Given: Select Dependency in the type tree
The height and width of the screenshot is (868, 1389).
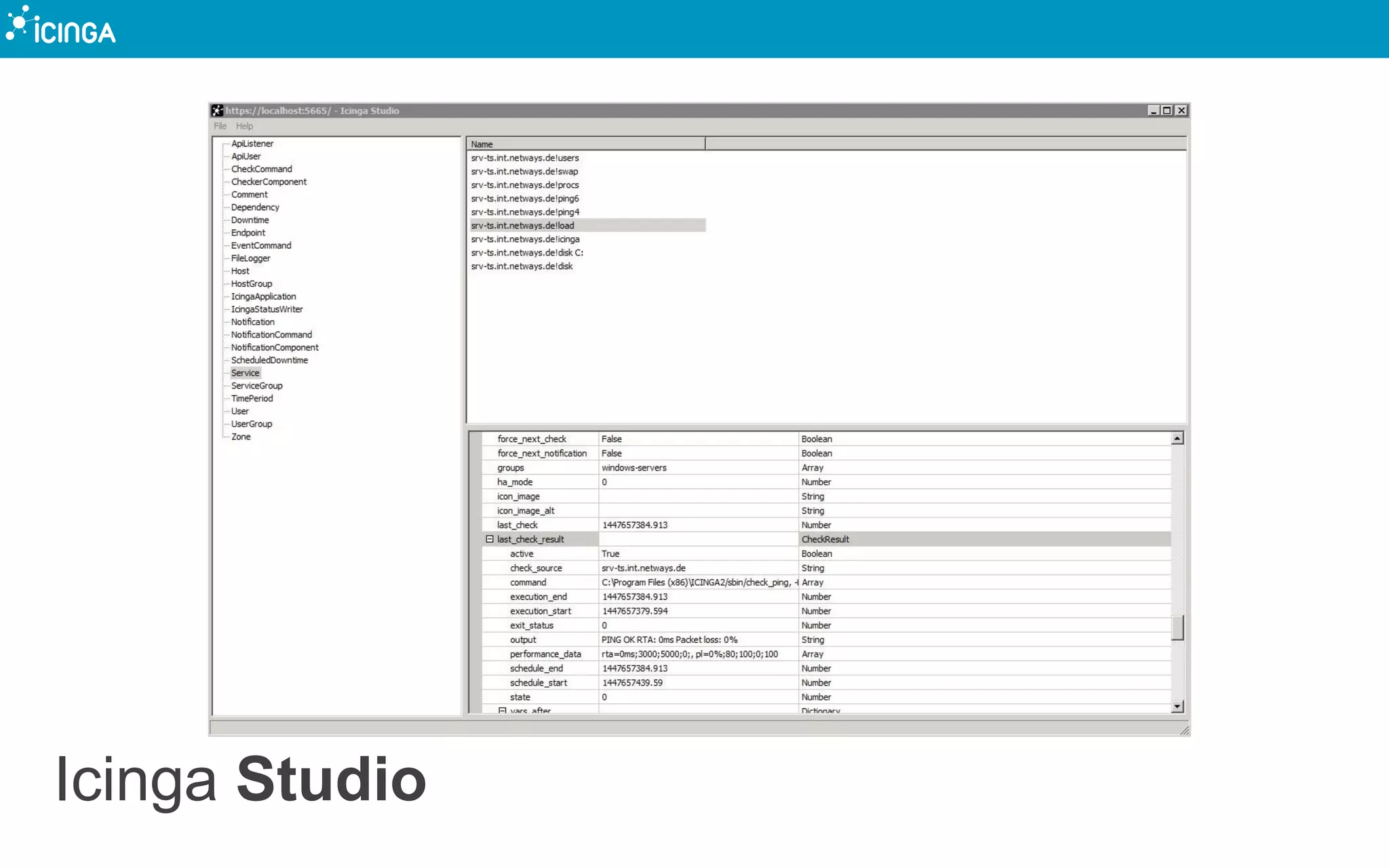Looking at the screenshot, I should pos(255,208).
